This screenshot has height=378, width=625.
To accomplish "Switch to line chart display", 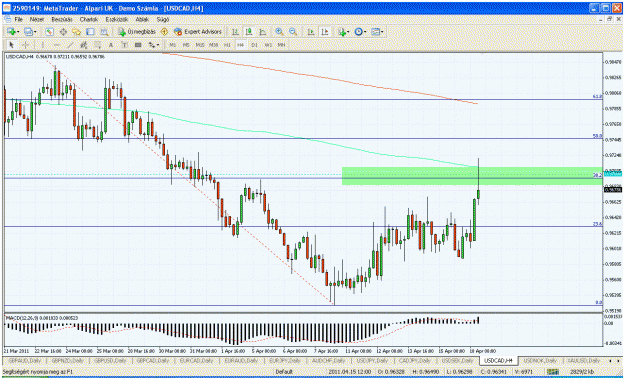I will point(263,32).
